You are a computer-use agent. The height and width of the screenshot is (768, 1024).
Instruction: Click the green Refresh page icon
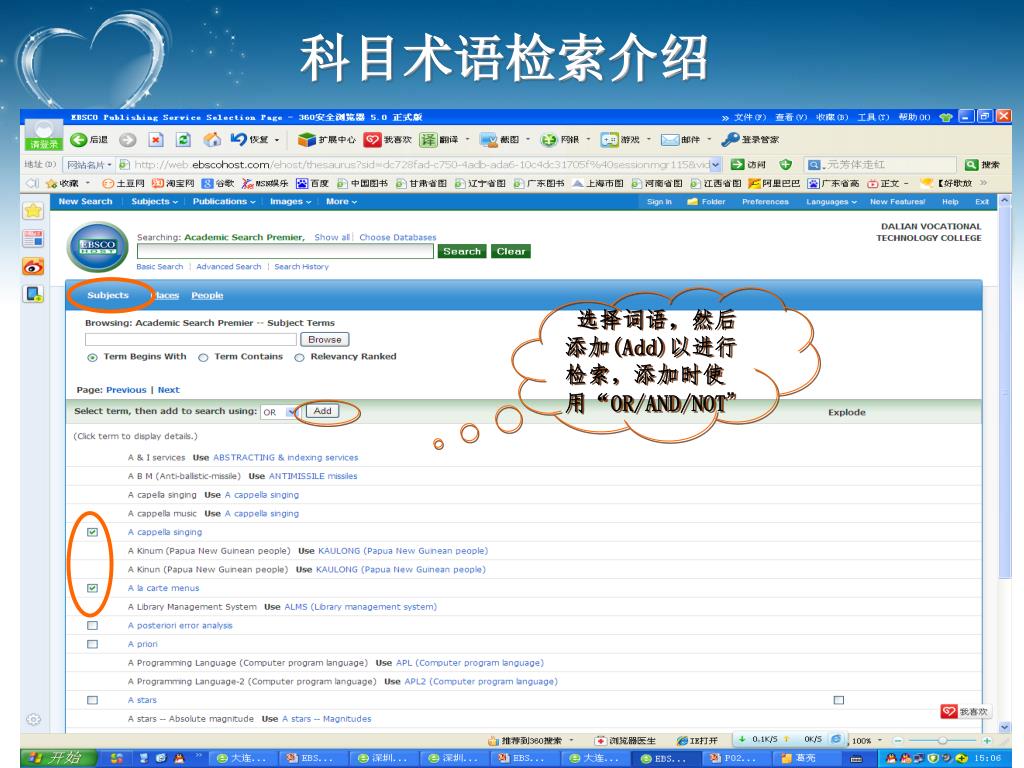[184, 140]
